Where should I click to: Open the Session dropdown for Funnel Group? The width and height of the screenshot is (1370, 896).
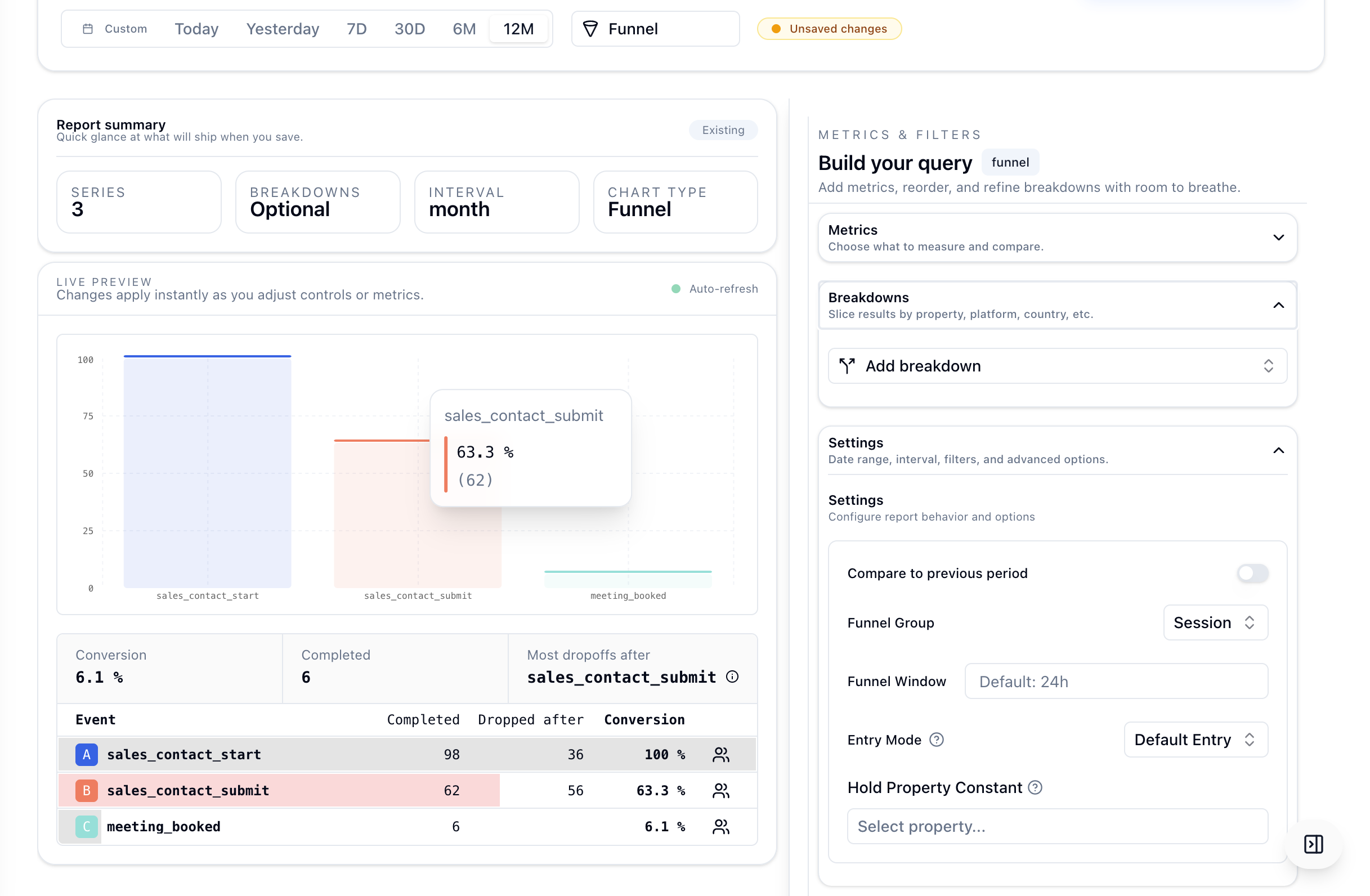coord(1215,622)
